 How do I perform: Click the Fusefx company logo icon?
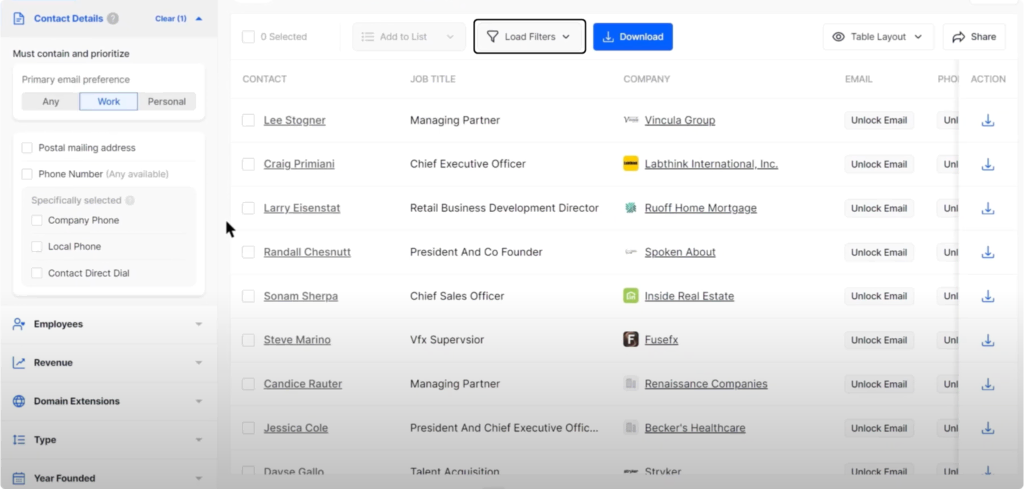[631, 340]
